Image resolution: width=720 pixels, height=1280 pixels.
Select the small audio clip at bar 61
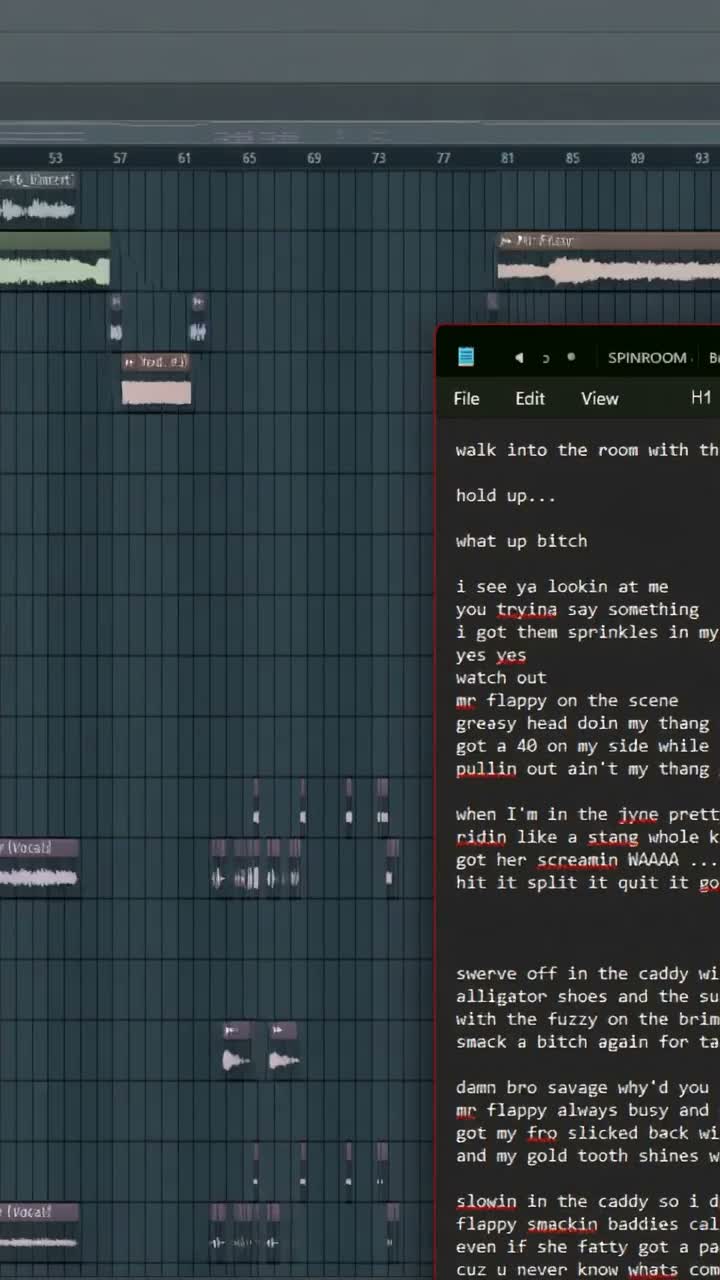[x=198, y=319]
